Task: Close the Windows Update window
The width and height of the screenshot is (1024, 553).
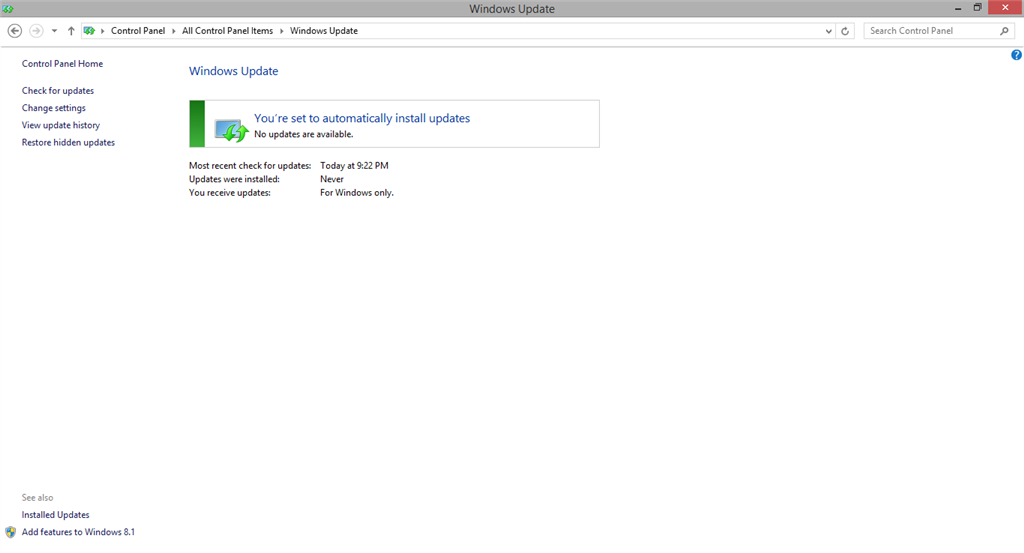Action: (x=1005, y=8)
